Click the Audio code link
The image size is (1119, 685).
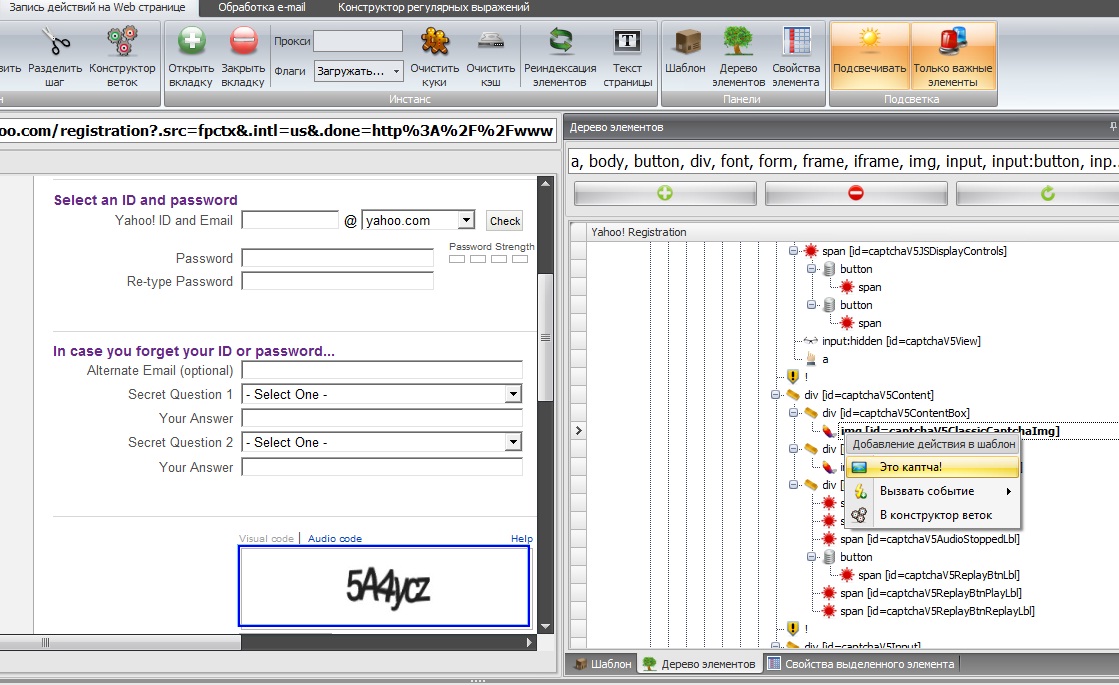[x=335, y=539]
